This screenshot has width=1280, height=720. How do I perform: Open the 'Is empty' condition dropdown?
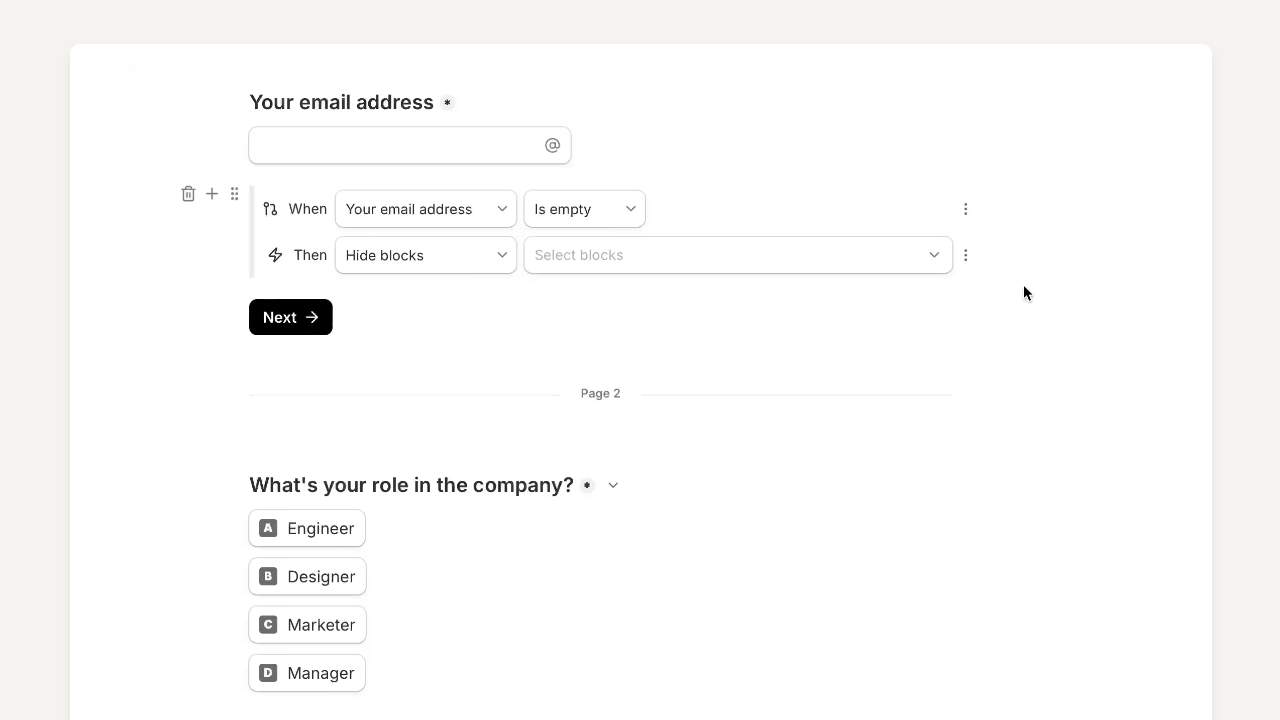tap(585, 209)
